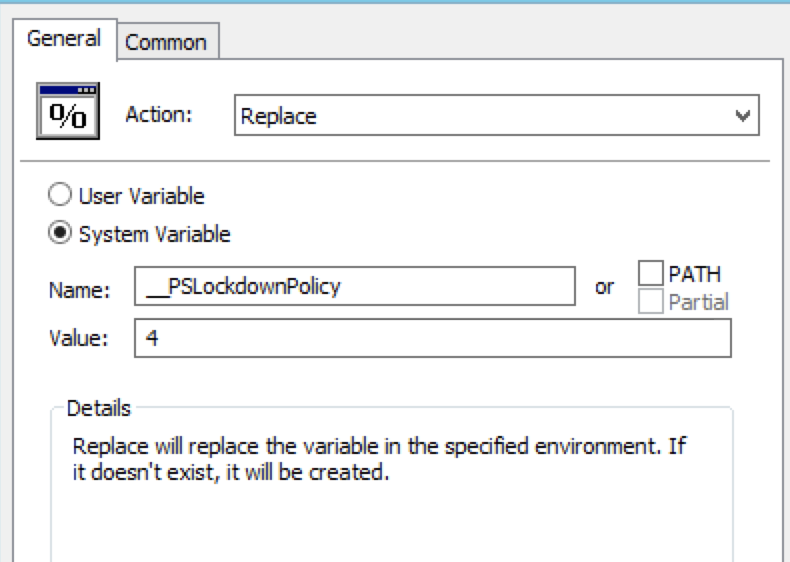Click into the Value field showing 4
Viewport: 790px width, 562px height.
(432, 339)
